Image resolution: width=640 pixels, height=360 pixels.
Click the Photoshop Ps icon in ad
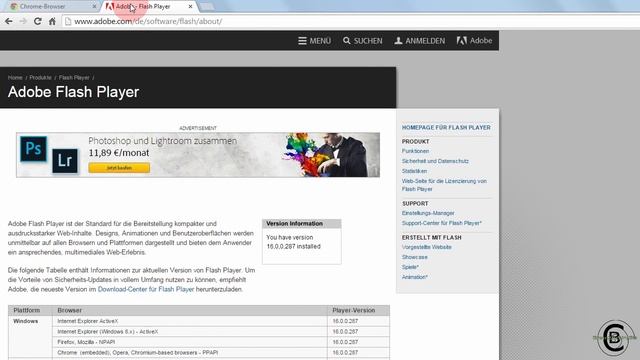(x=33, y=149)
